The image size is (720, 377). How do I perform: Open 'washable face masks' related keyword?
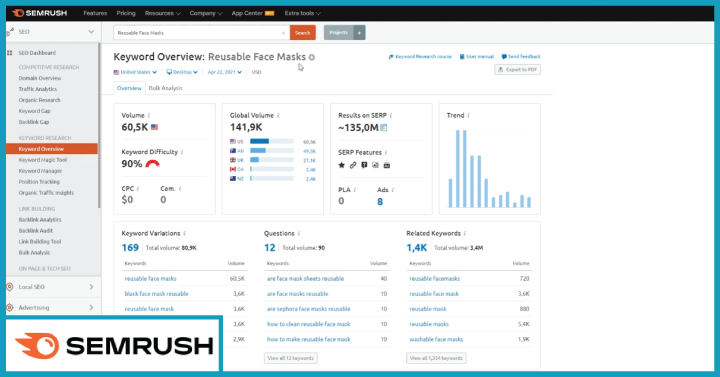tap(436, 339)
